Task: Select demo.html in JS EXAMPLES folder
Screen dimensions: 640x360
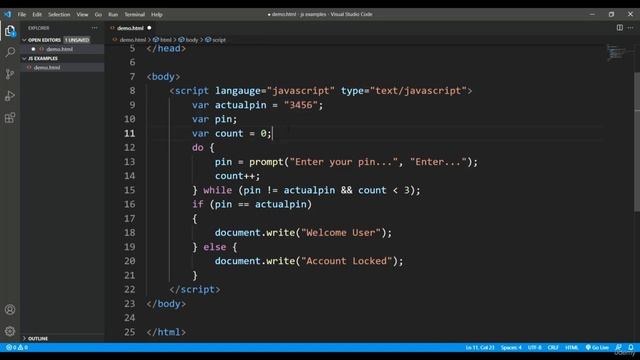Action: (x=47, y=67)
